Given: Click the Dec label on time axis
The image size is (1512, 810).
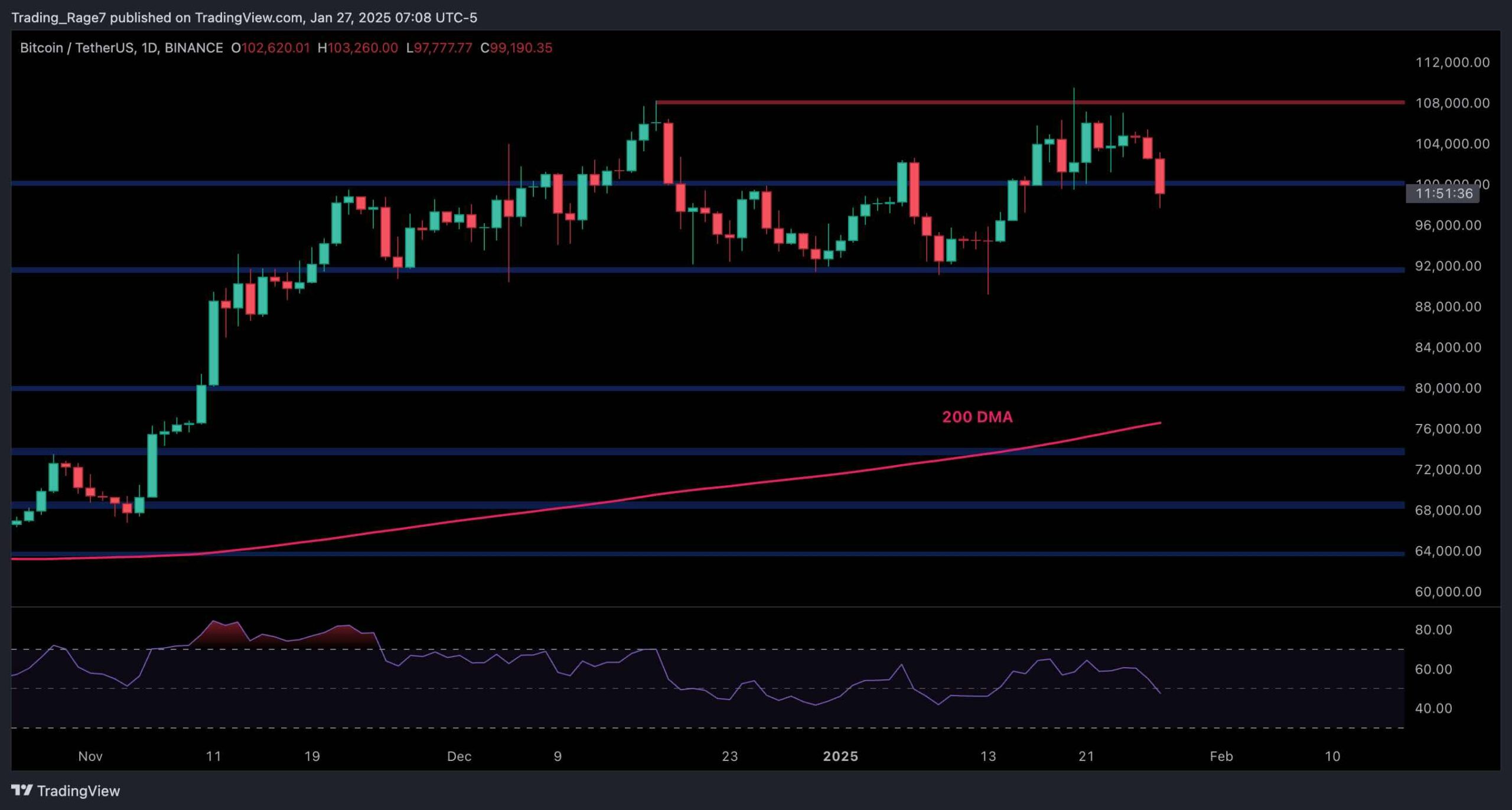Looking at the screenshot, I should (x=459, y=756).
